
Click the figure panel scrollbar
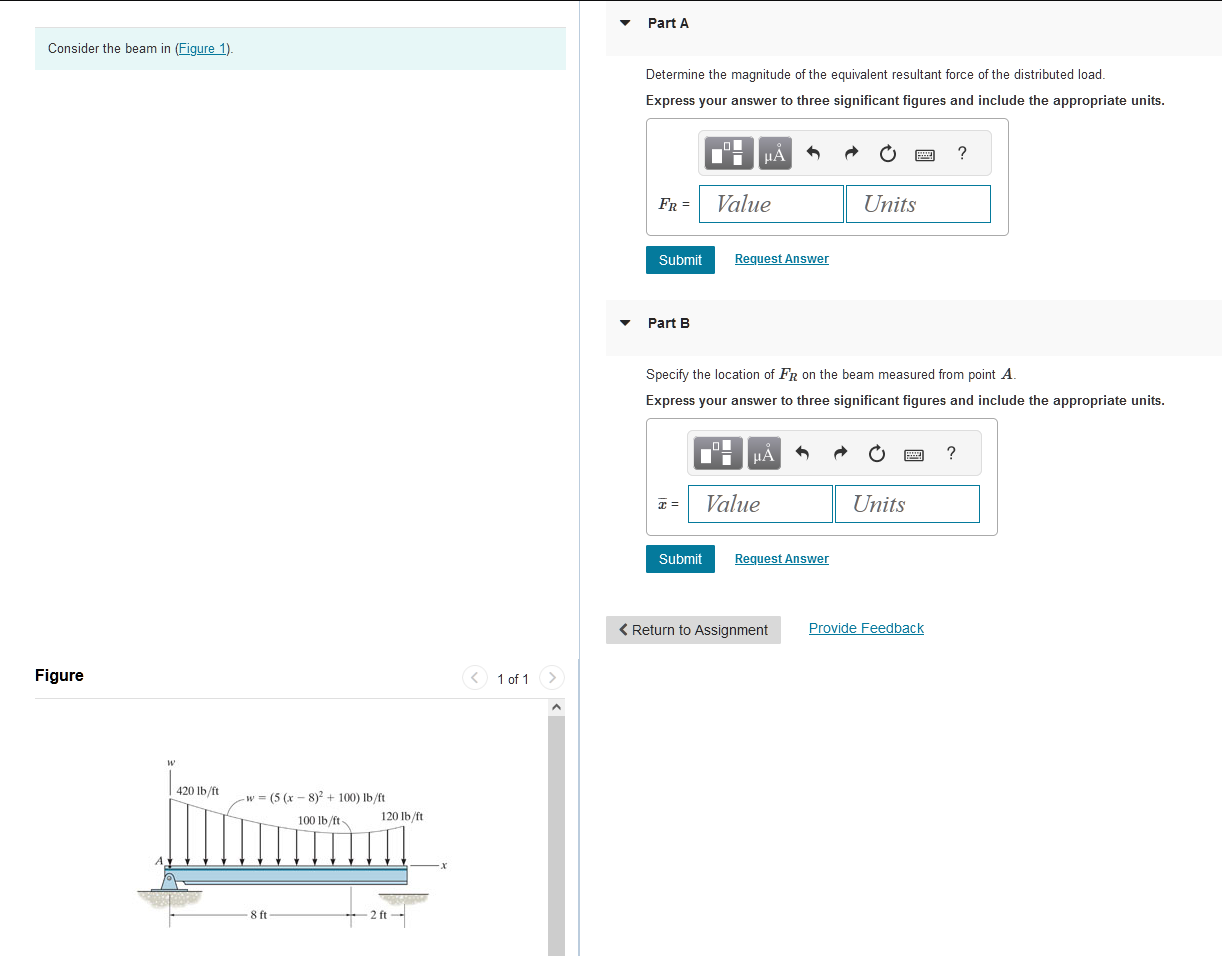point(556,830)
